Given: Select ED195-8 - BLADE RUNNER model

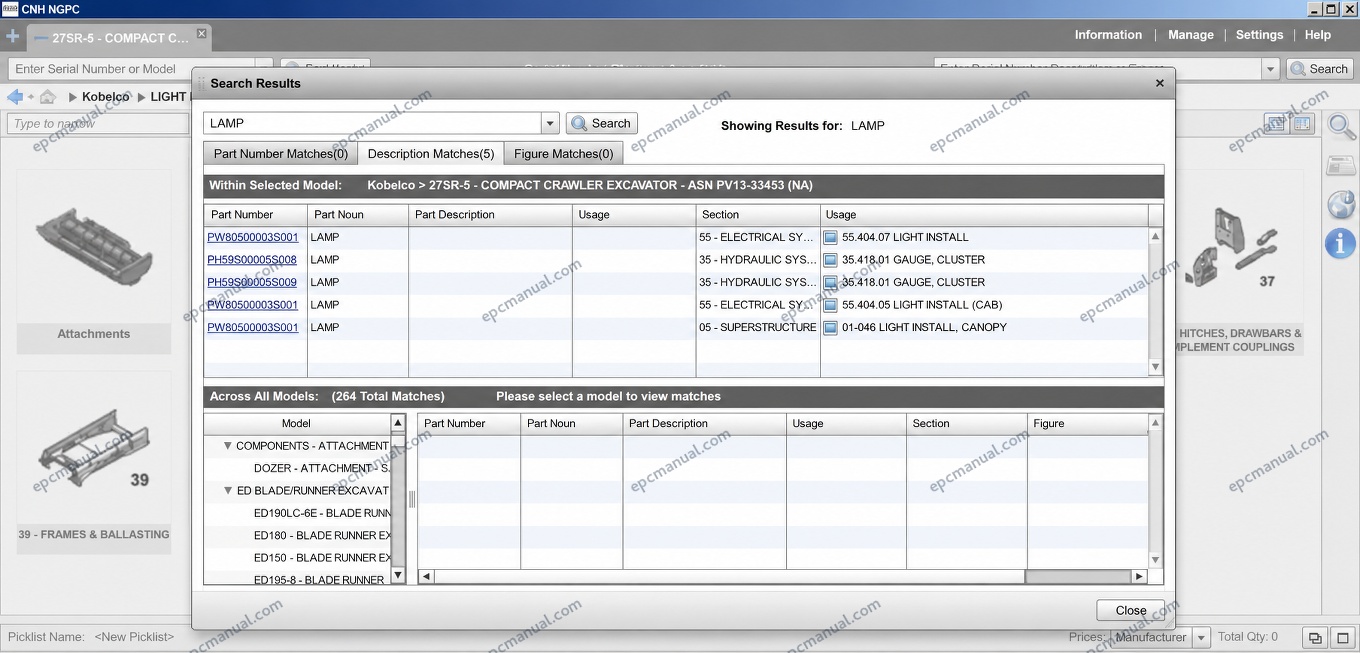Looking at the screenshot, I should click(x=319, y=580).
